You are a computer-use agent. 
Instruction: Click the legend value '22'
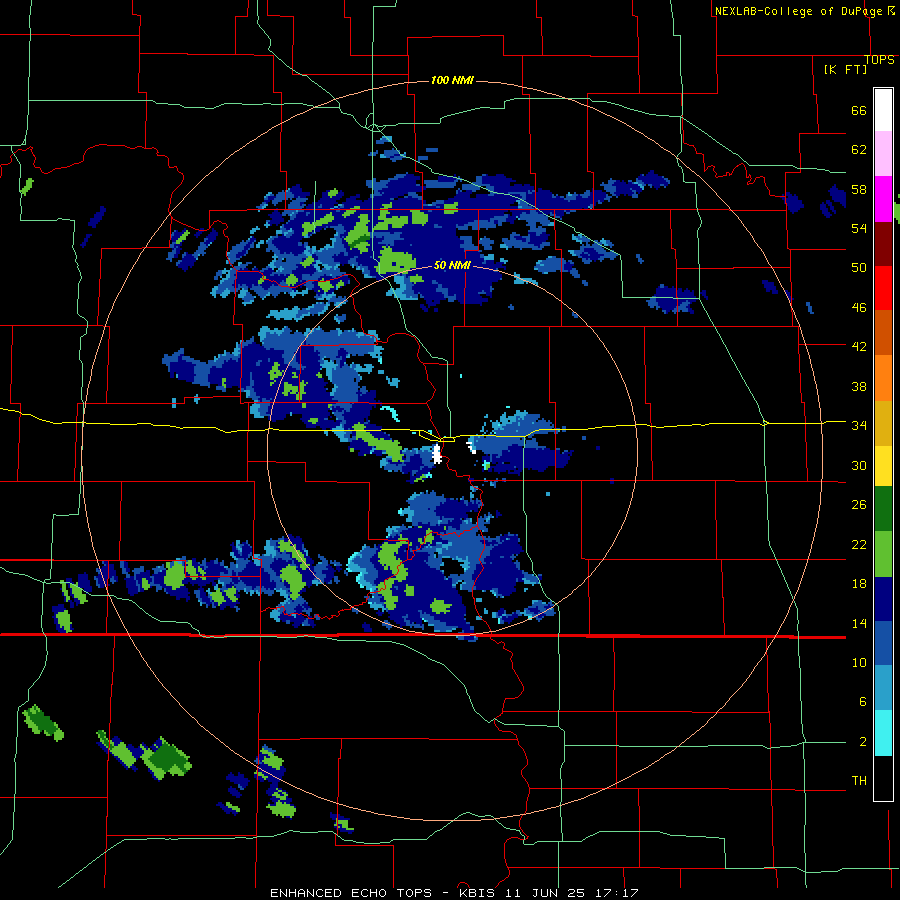tap(859, 544)
